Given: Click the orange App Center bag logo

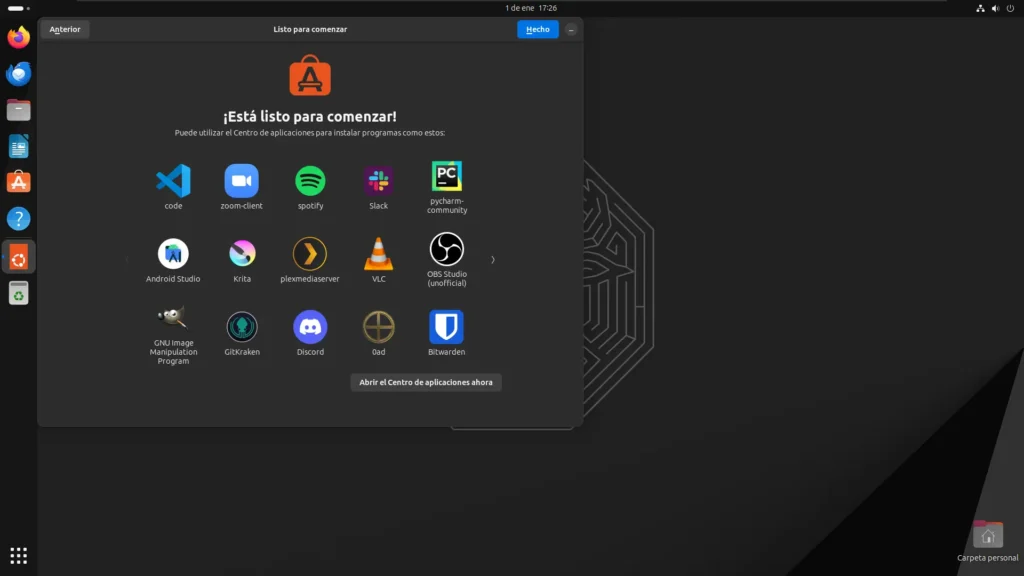Looking at the screenshot, I should coord(310,75).
